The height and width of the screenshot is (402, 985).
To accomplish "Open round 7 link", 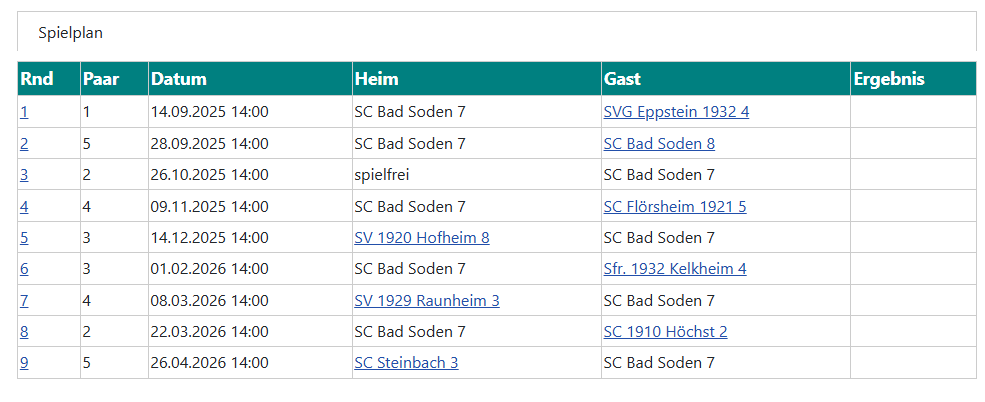I will tap(24, 301).
